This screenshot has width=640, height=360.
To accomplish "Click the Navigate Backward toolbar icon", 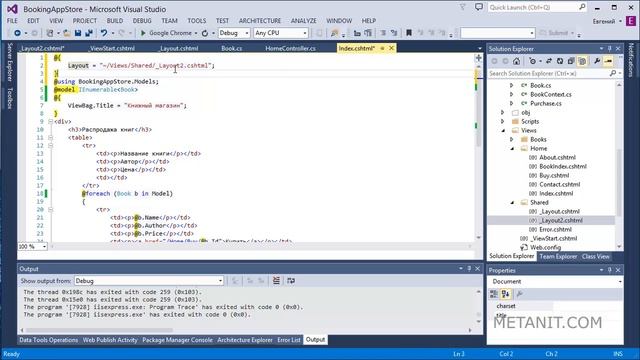I will coord(18,33).
